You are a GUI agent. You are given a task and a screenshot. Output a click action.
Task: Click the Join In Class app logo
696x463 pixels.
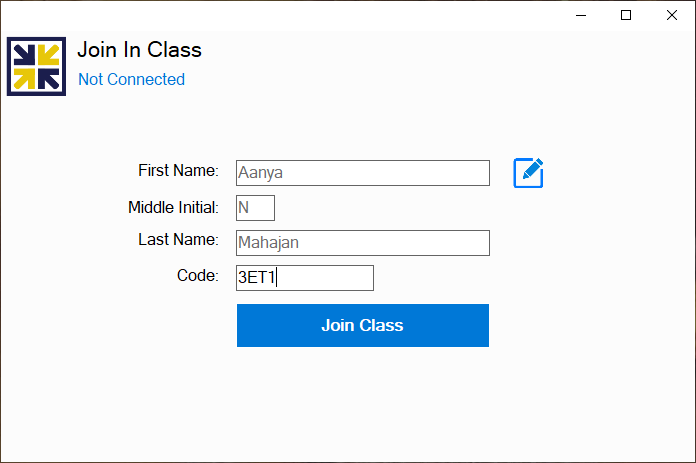(x=36, y=66)
